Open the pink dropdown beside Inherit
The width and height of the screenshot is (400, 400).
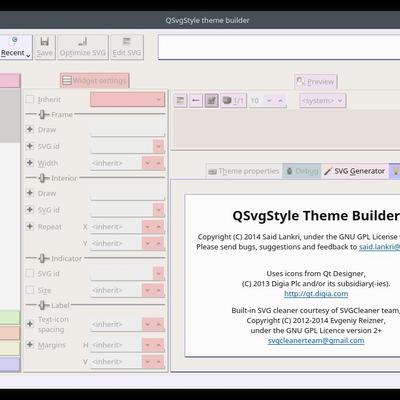pyautogui.click(x=127, y=99)
